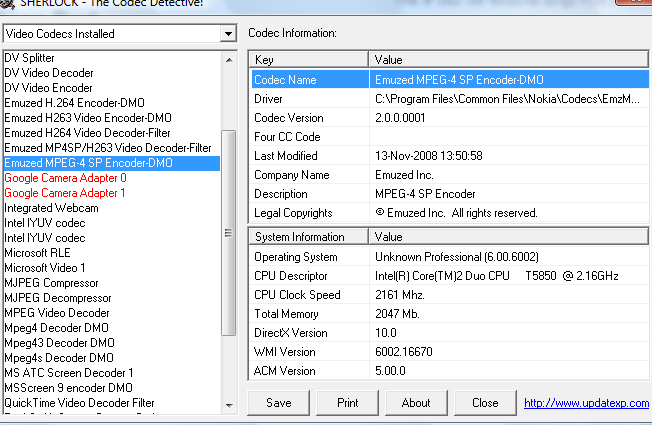Select MS ATC Screen Decoder 1 entry
This screenshot has height=425, width=652.
point(112,373)
